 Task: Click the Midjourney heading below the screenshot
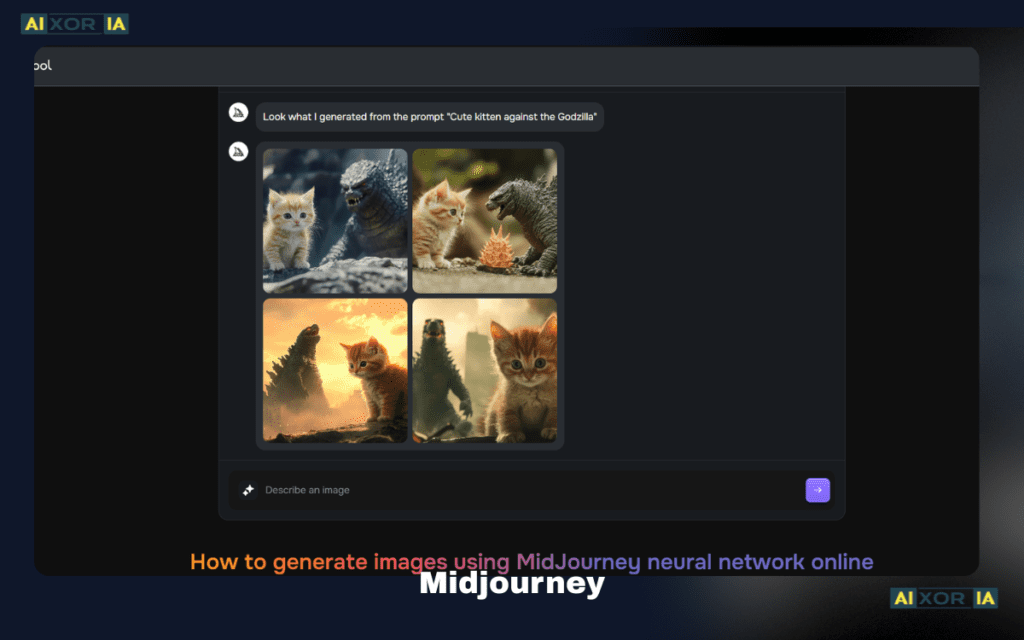(511, 583)
